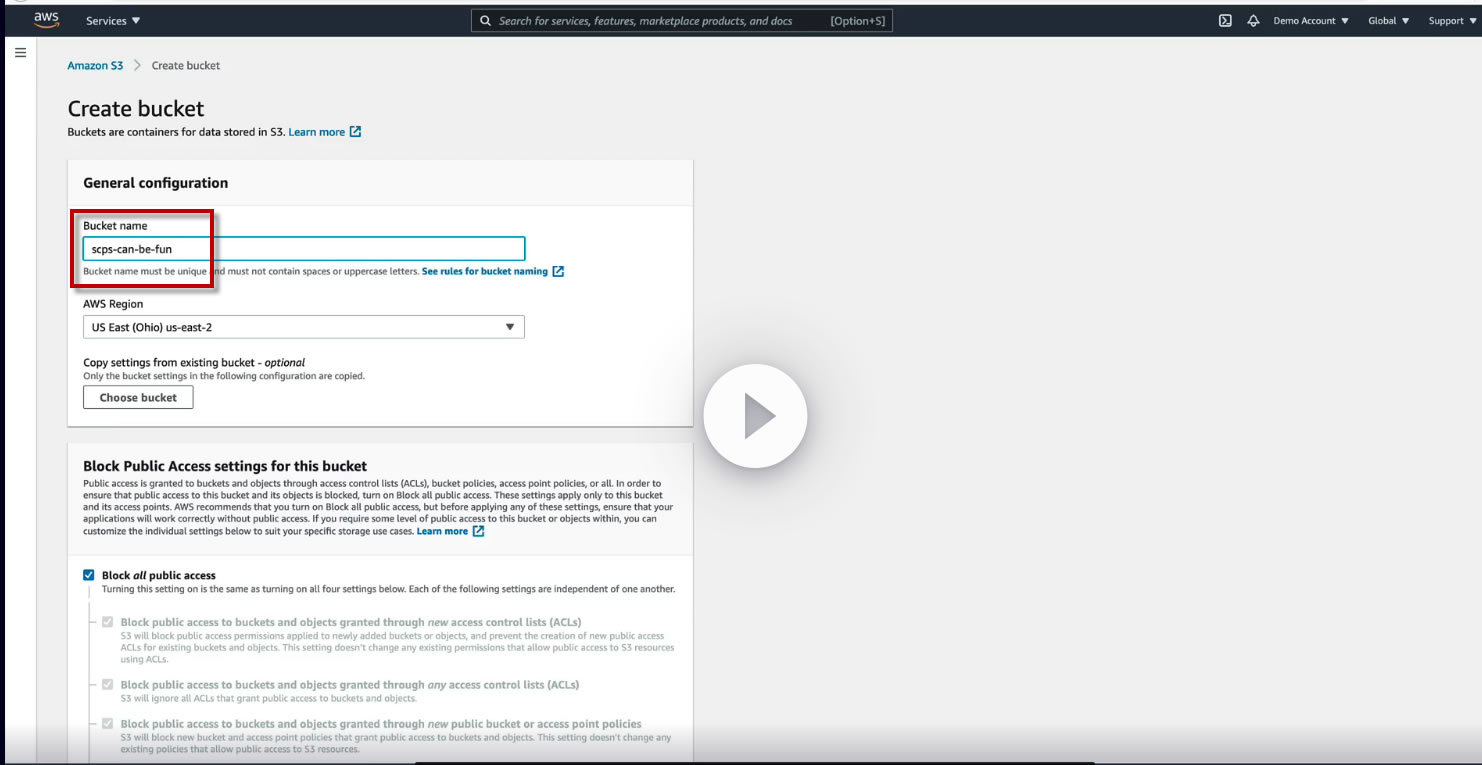This screenshot has height=765, width=1482.
Task: Launch CloudShell from the top bar icon
Action: [x=1225, y=21]
